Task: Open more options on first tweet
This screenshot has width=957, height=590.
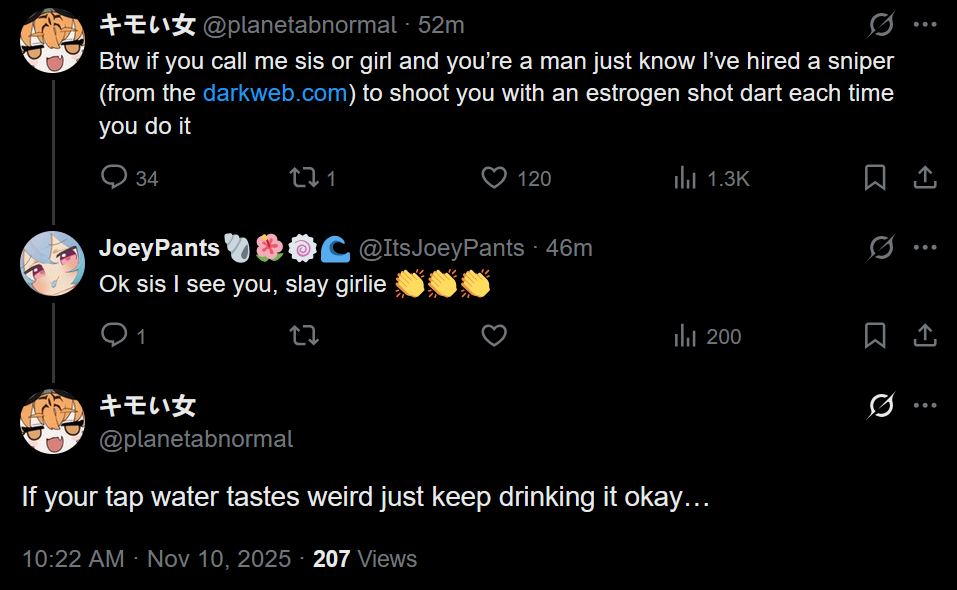Action: click(925, 25)
